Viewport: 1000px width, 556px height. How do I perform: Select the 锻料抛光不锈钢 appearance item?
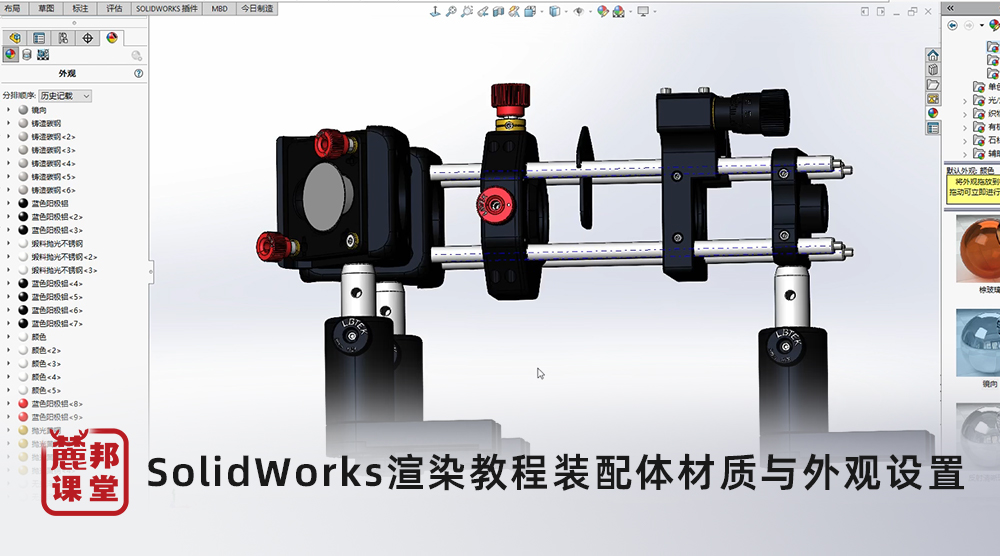pos(57,244)
